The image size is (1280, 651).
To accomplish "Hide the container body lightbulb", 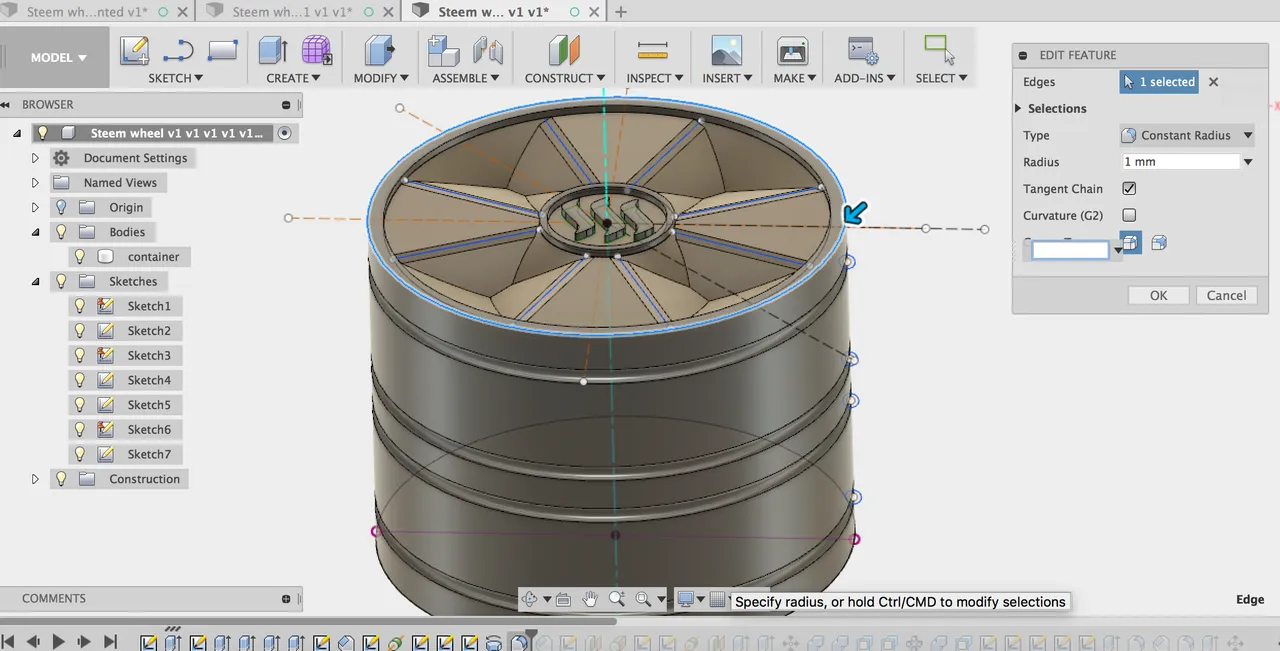I will (80, 257).
